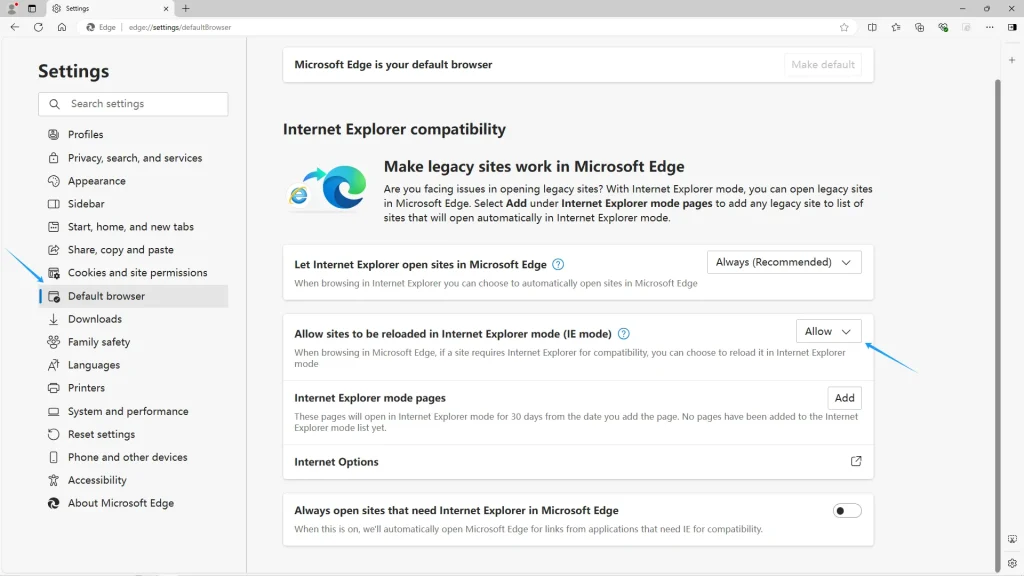
Task: Add this page to favorites star
Action: tap(844, 27)
